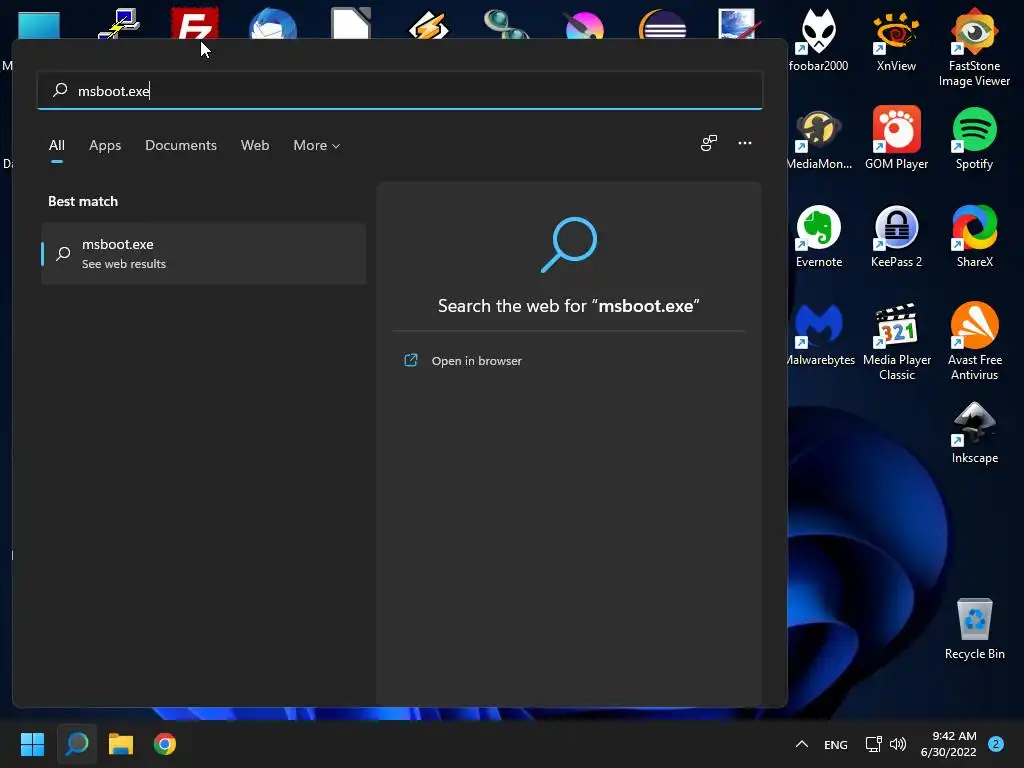Viewport: 1024px width, 768px height.
Task: Launch the XnView desktop icon
Action: pyautogui.click(x=896, y=39)
